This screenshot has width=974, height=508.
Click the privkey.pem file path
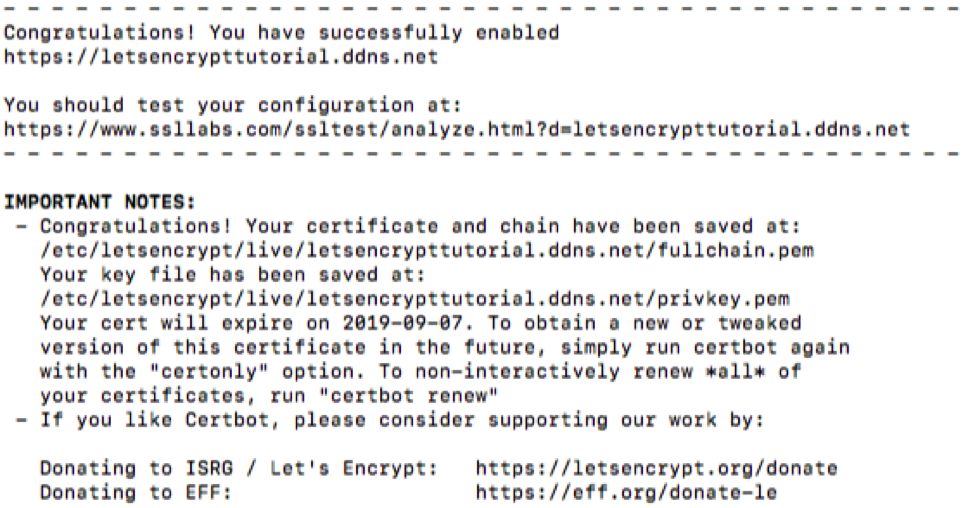point(415,300)
